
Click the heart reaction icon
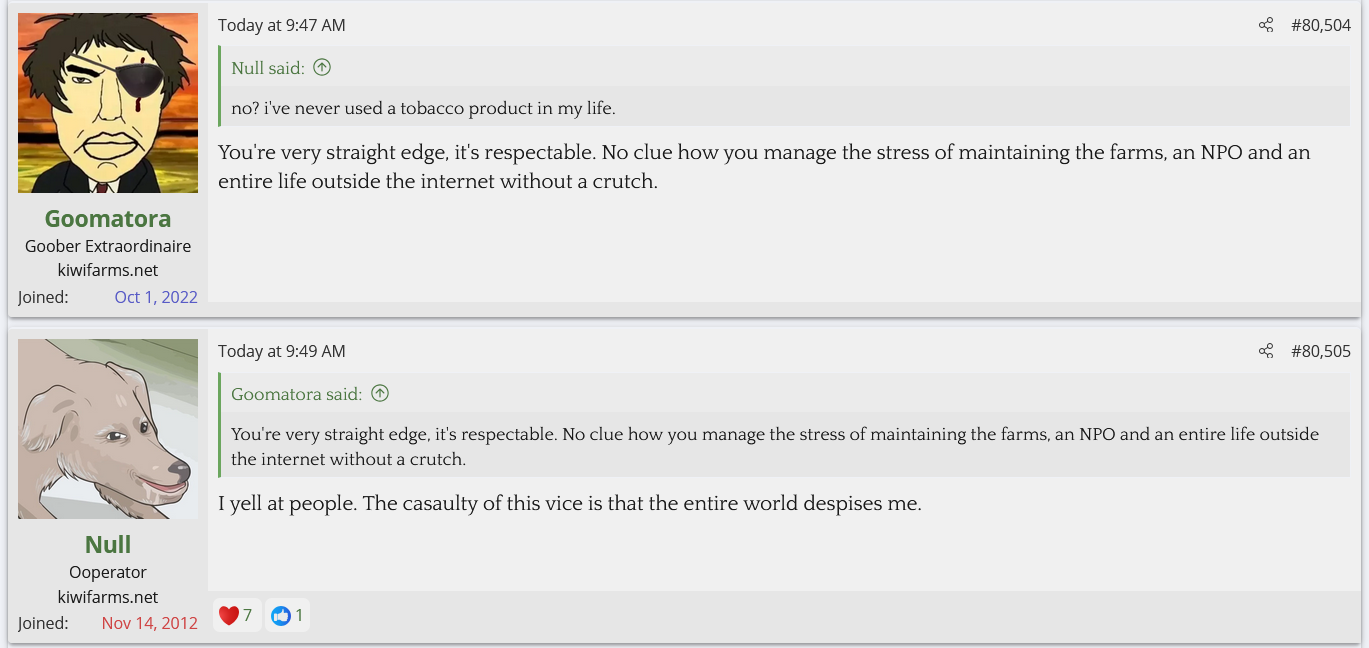click(x=229, y=616)
